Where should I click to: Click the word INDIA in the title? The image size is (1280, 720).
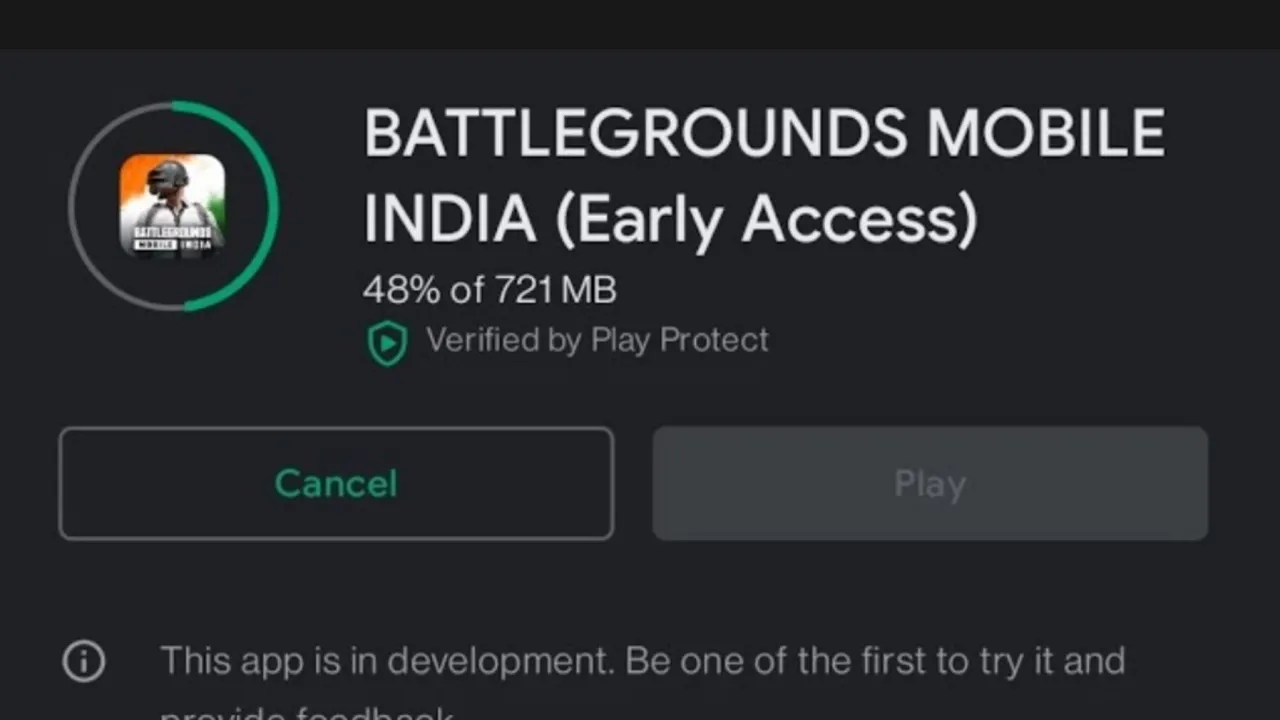pos(450,220)
